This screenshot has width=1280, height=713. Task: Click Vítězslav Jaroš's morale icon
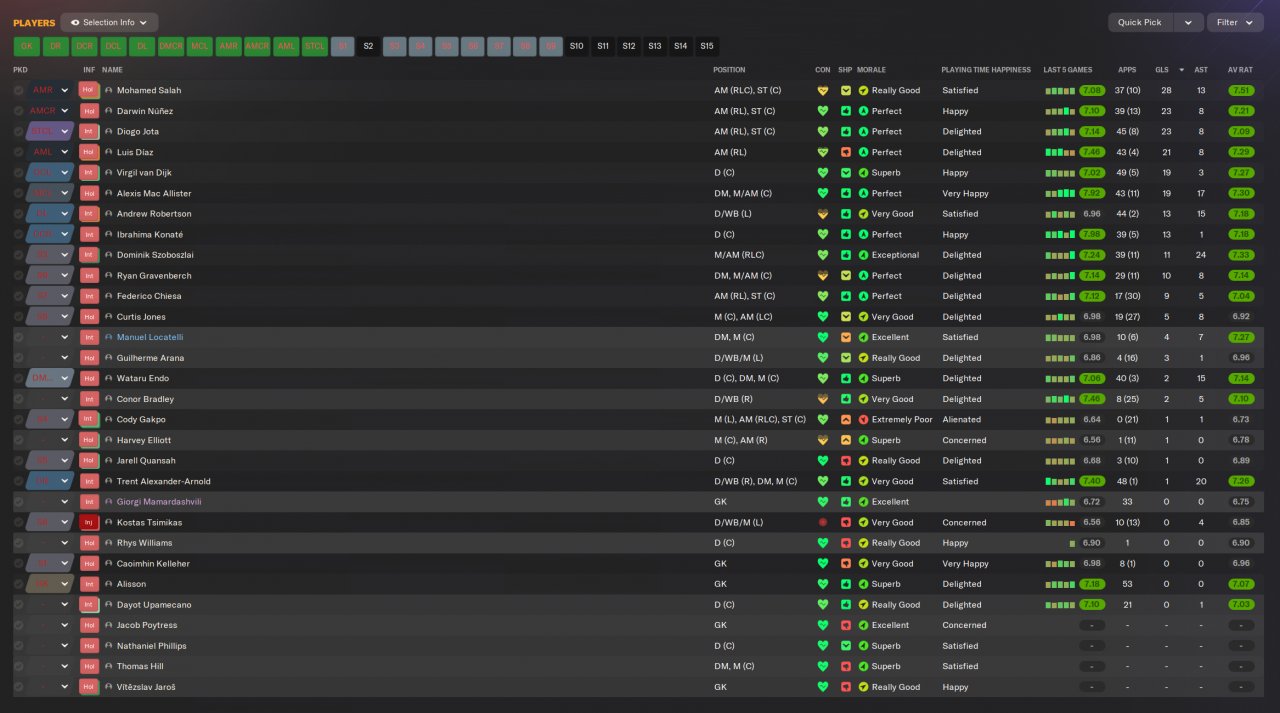click(863, 687)
